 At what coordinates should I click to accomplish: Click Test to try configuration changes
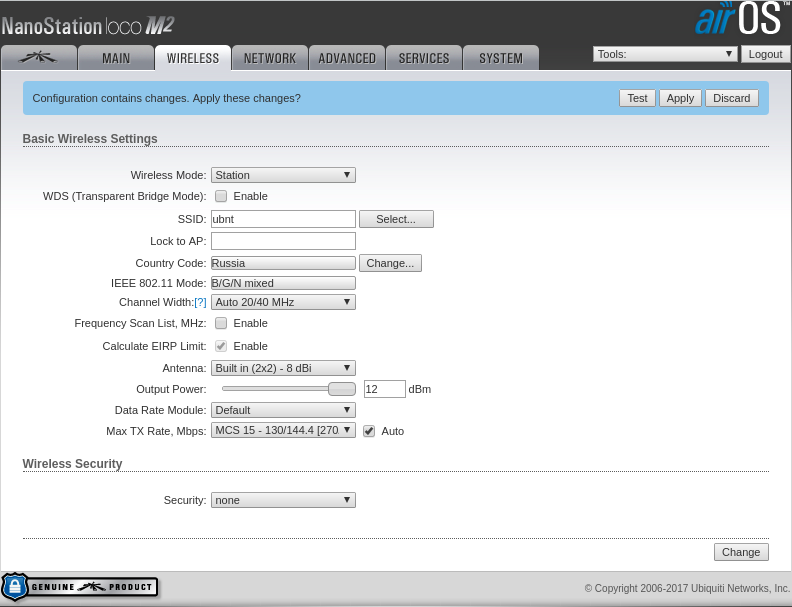637,98
